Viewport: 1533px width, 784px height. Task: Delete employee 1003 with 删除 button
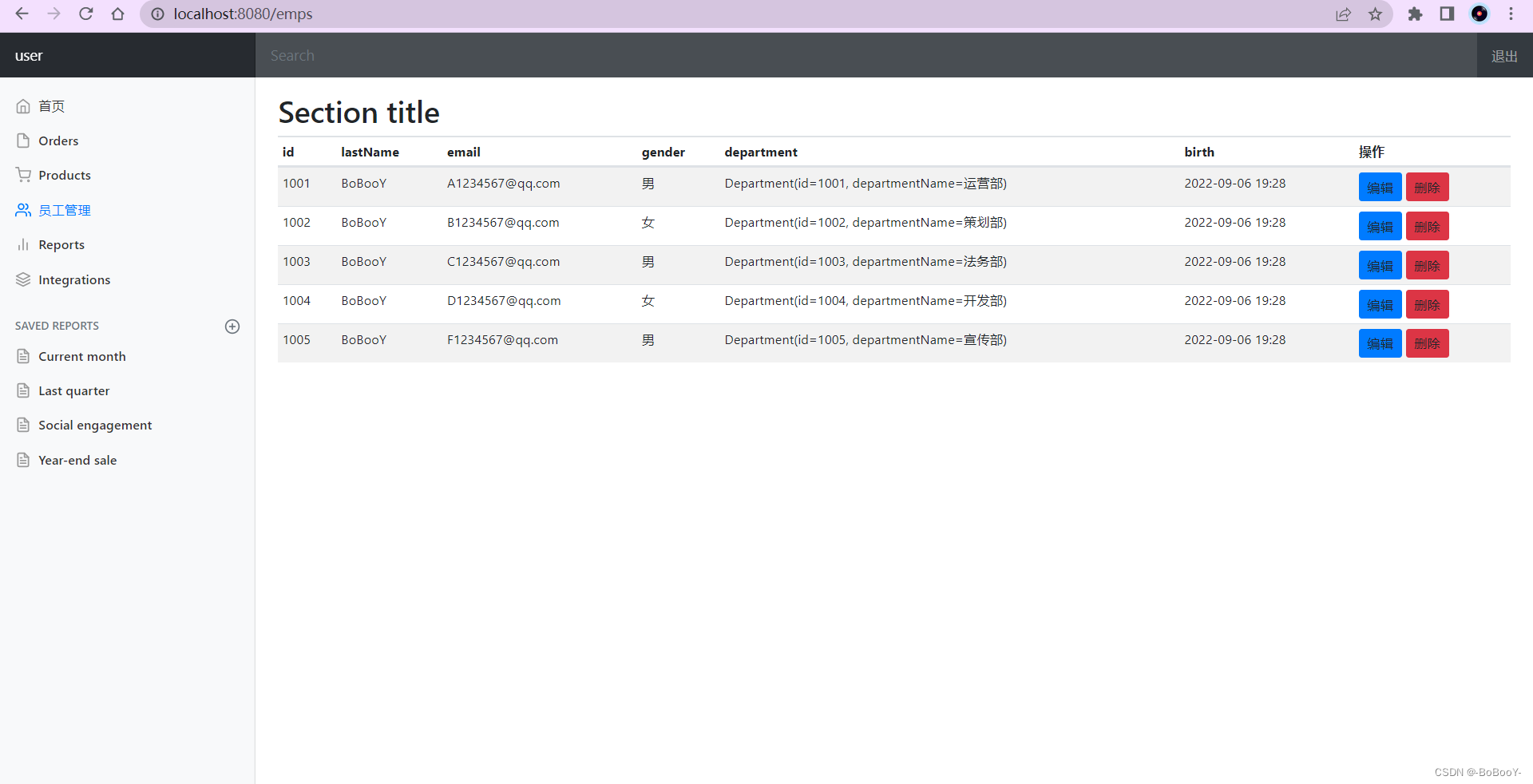point(1427,266)
